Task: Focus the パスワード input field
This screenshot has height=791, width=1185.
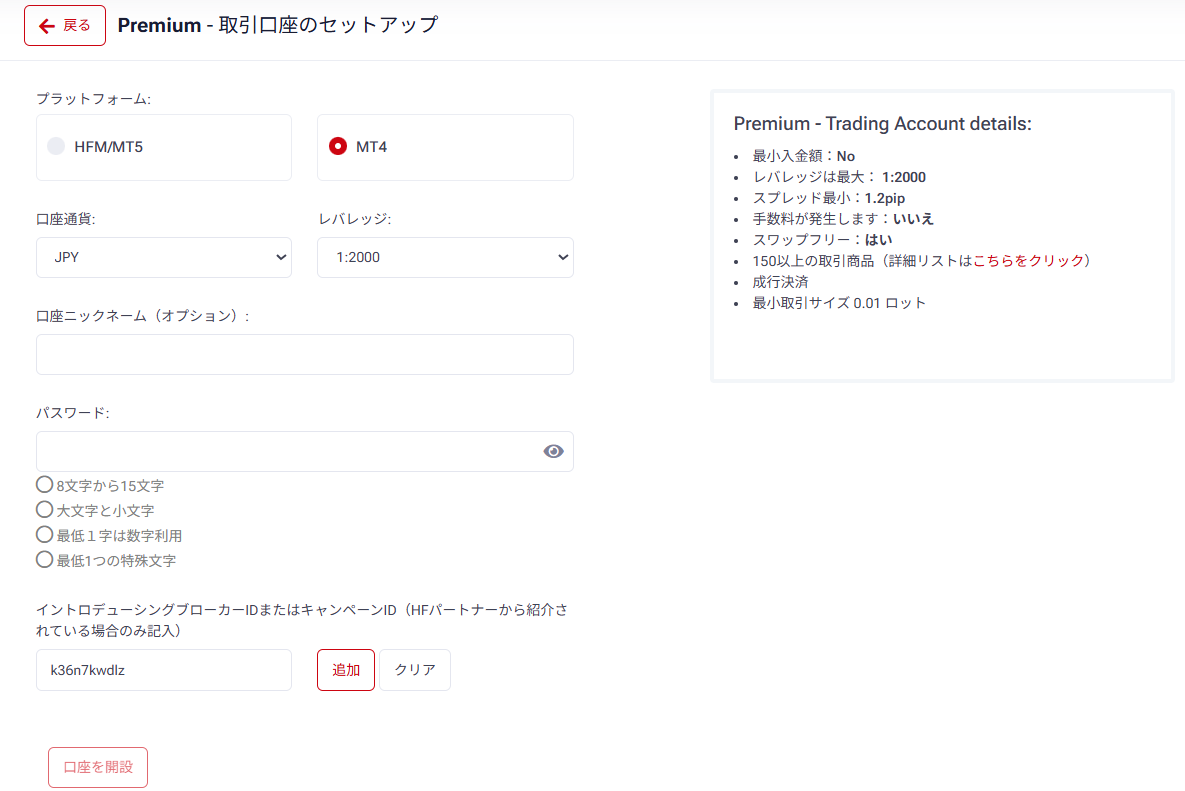Action: 305,452
